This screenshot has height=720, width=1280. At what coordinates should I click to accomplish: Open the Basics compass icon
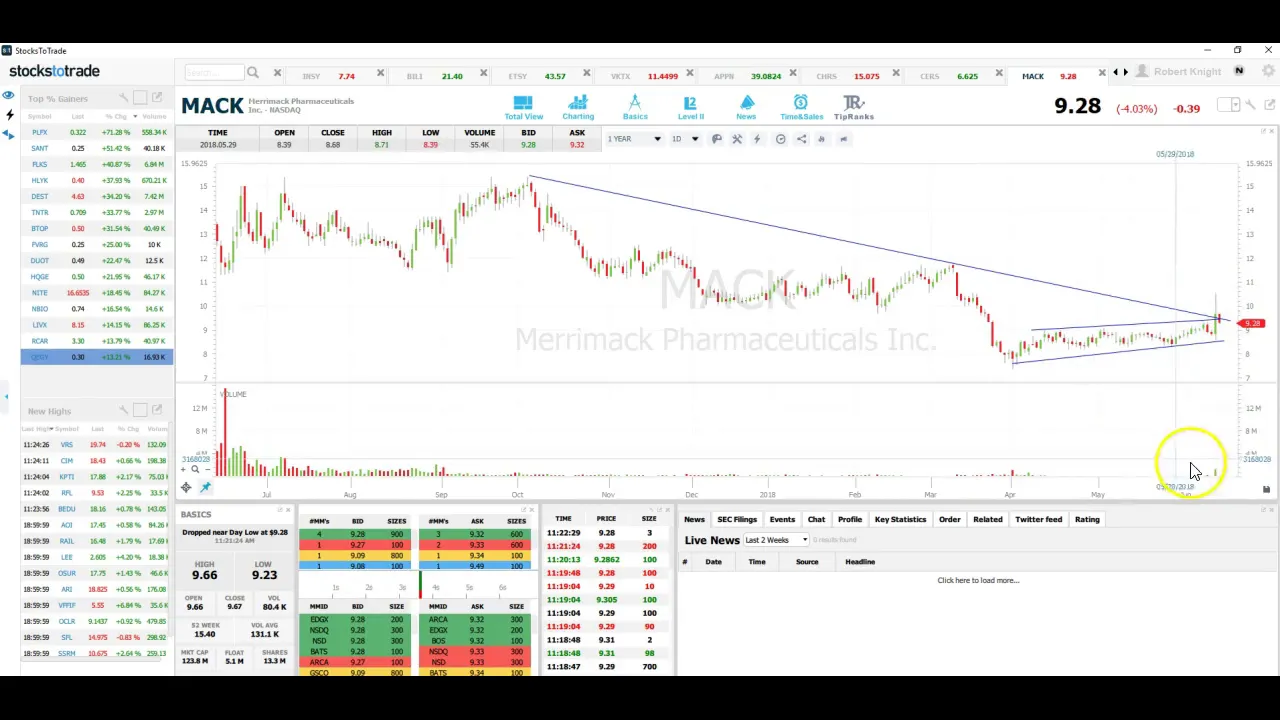(635, 107)
